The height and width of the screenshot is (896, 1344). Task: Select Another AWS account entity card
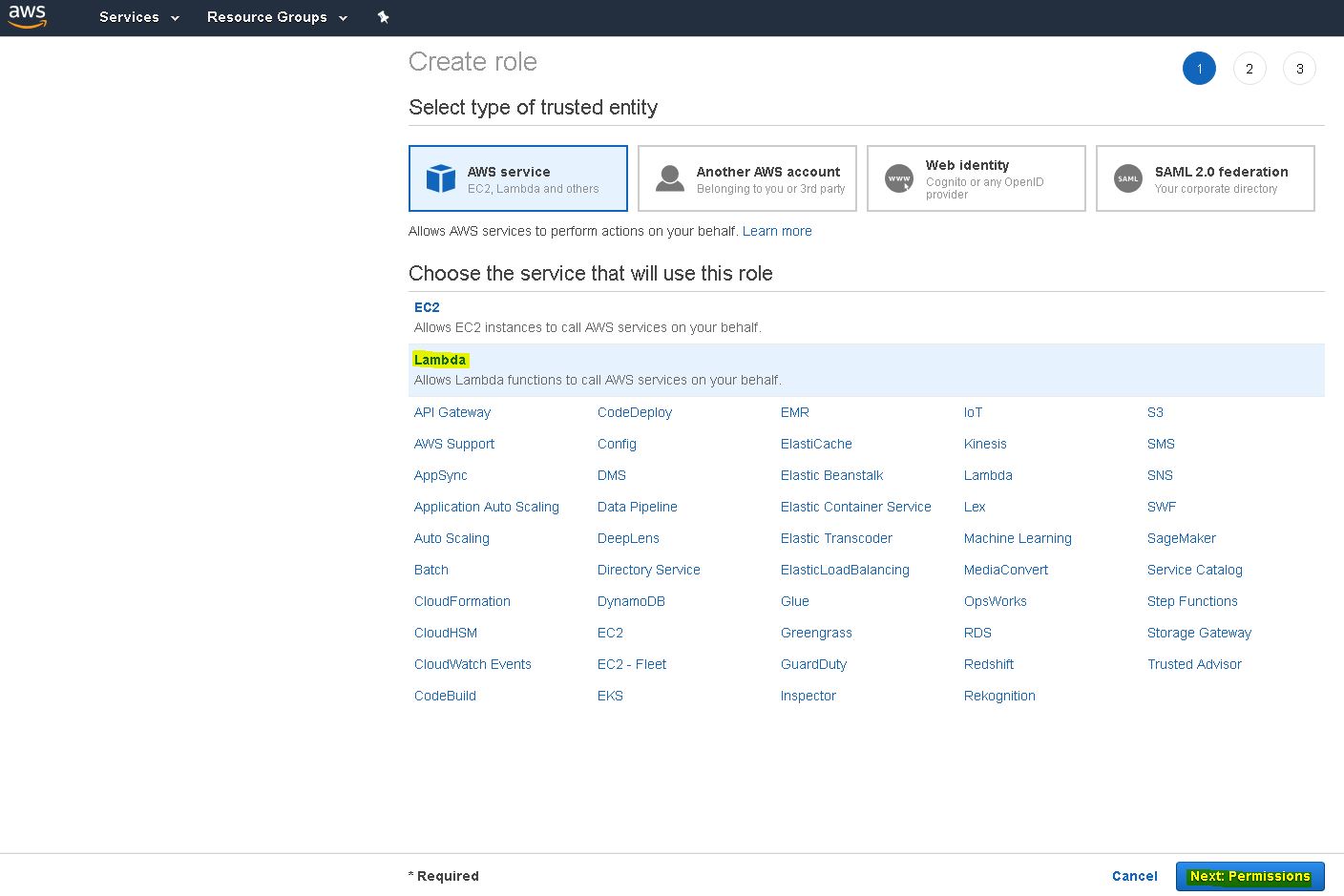point(746,178)
